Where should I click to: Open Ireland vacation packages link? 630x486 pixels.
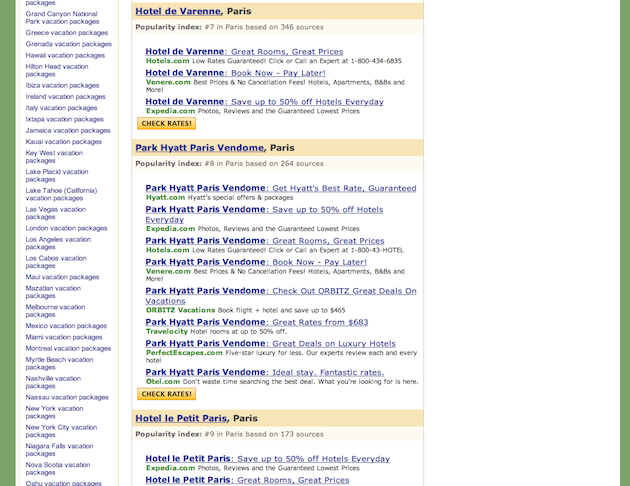click(65, 97)
